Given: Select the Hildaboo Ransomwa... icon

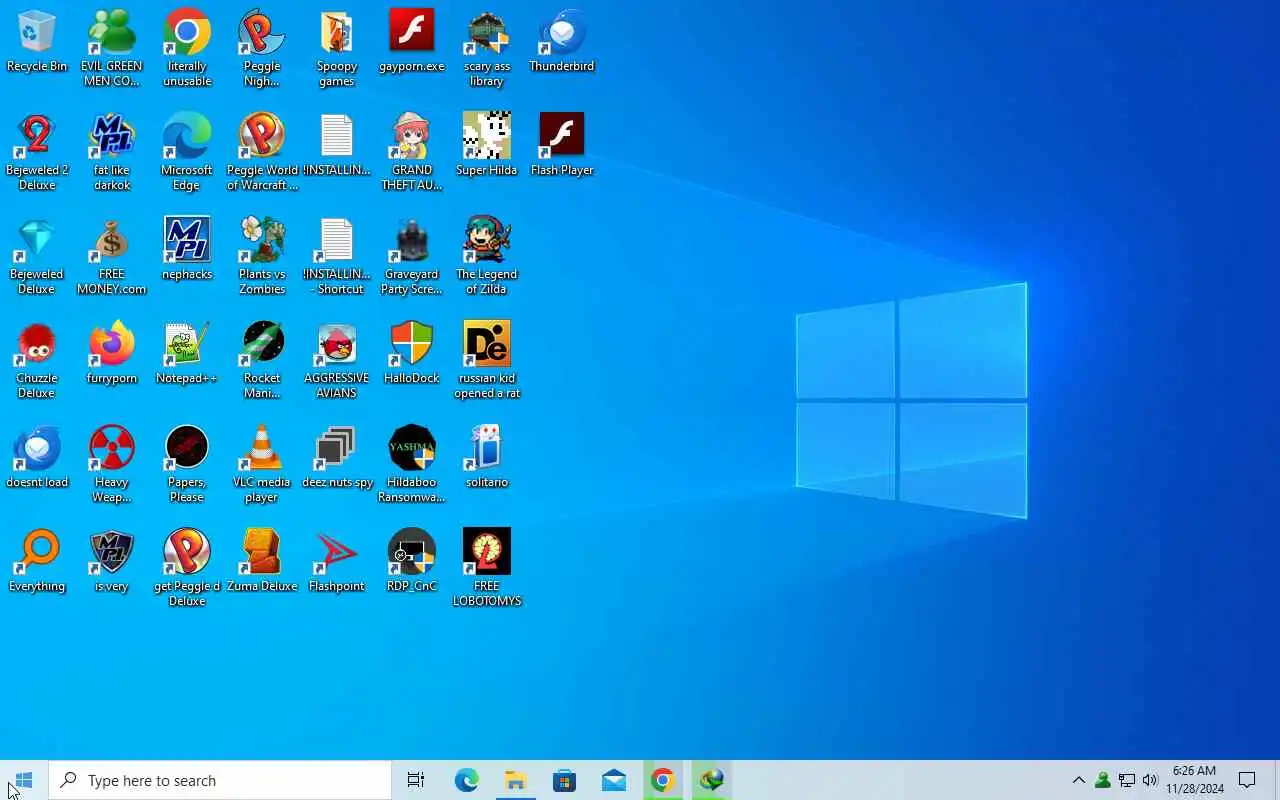Looking at the screenshot, I should pos(412,465).
